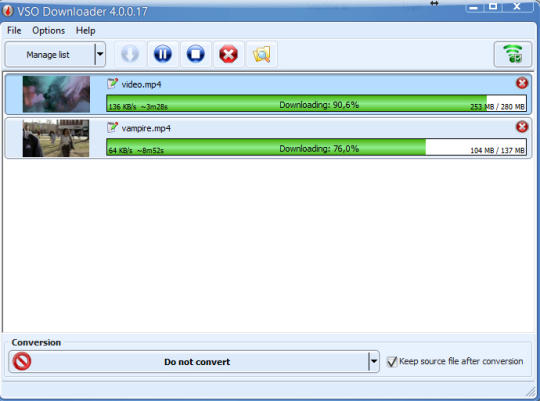The height and width of the screenshot is (401, 540).
Task: Click the green Wi-Fi detection icon
Action: click(x=513, y=54)
